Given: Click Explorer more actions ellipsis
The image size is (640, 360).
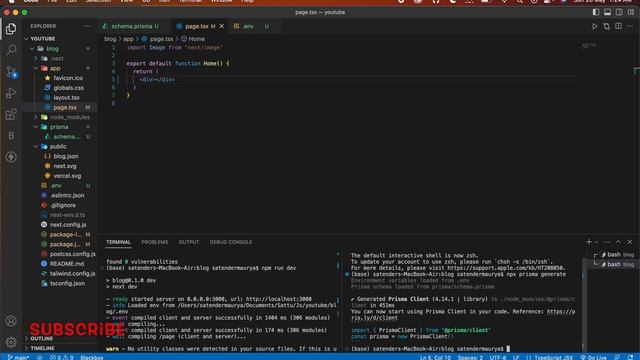Looking at the screenshot, I should pos(87,26).
